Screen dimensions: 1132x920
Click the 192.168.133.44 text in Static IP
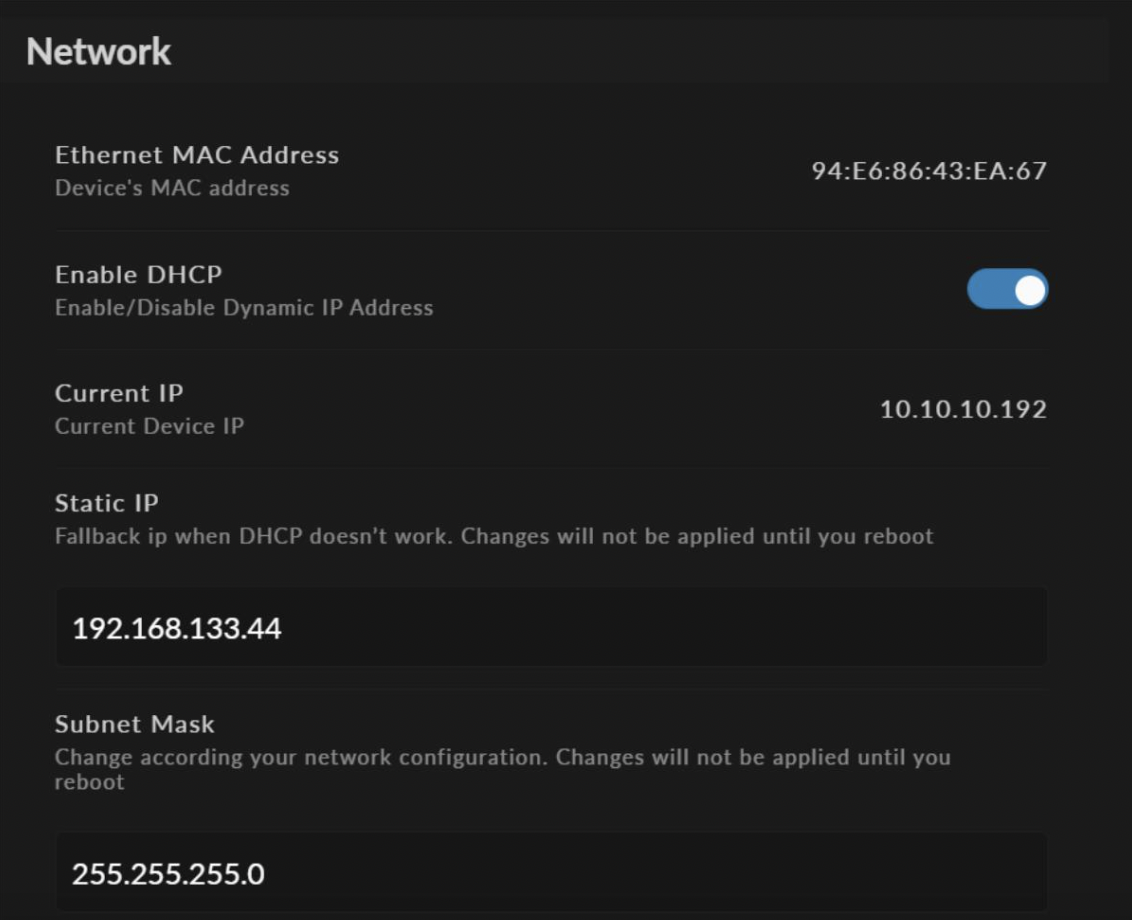click(x=176, y=628)
